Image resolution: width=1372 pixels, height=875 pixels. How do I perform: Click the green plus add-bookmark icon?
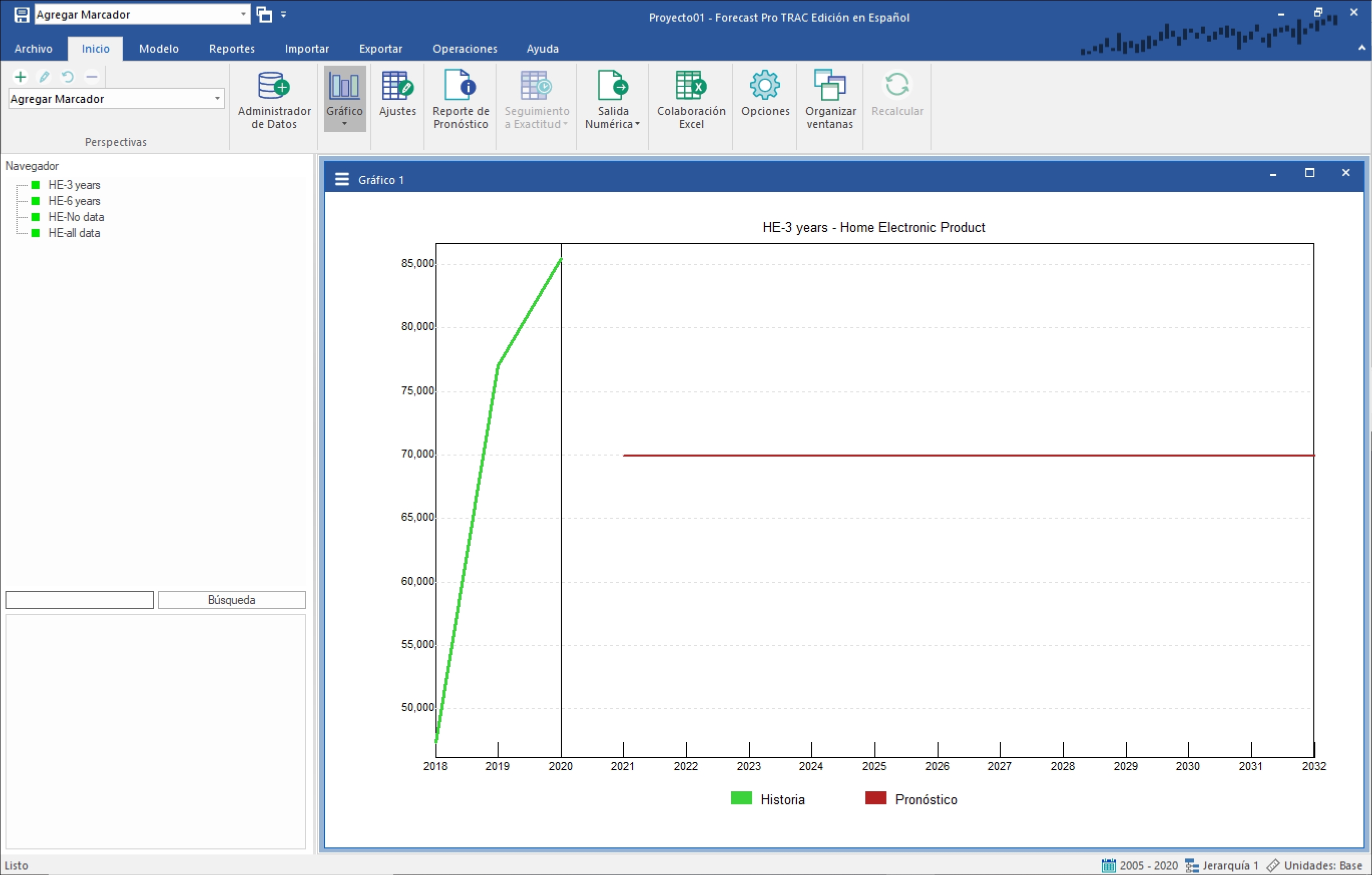point(21,76)
